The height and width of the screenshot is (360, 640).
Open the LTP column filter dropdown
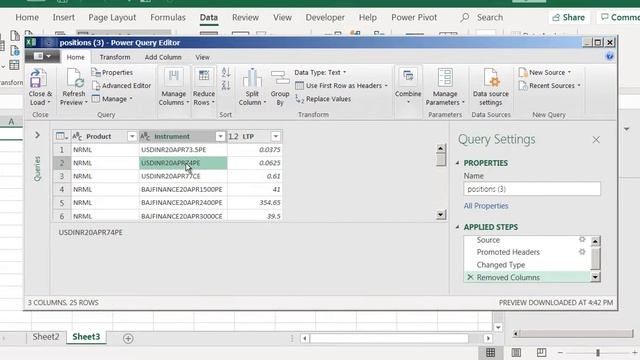tap(276, 136)
